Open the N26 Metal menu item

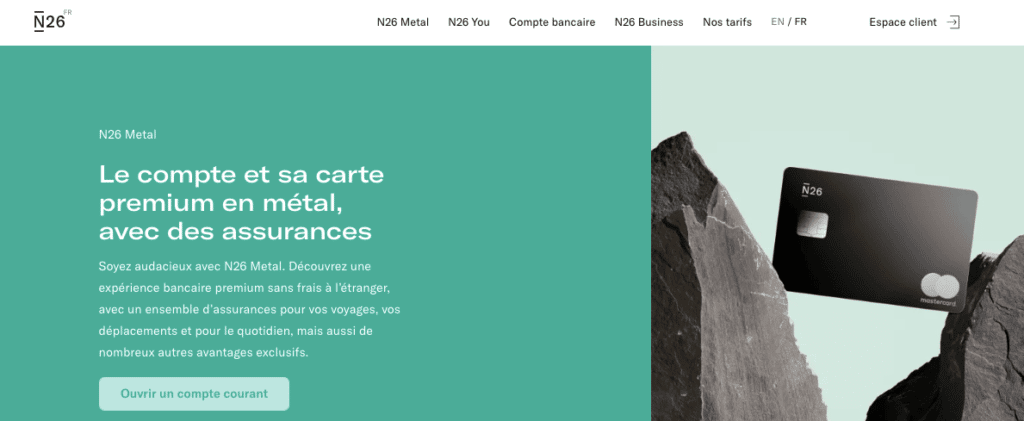pos(403,22)
